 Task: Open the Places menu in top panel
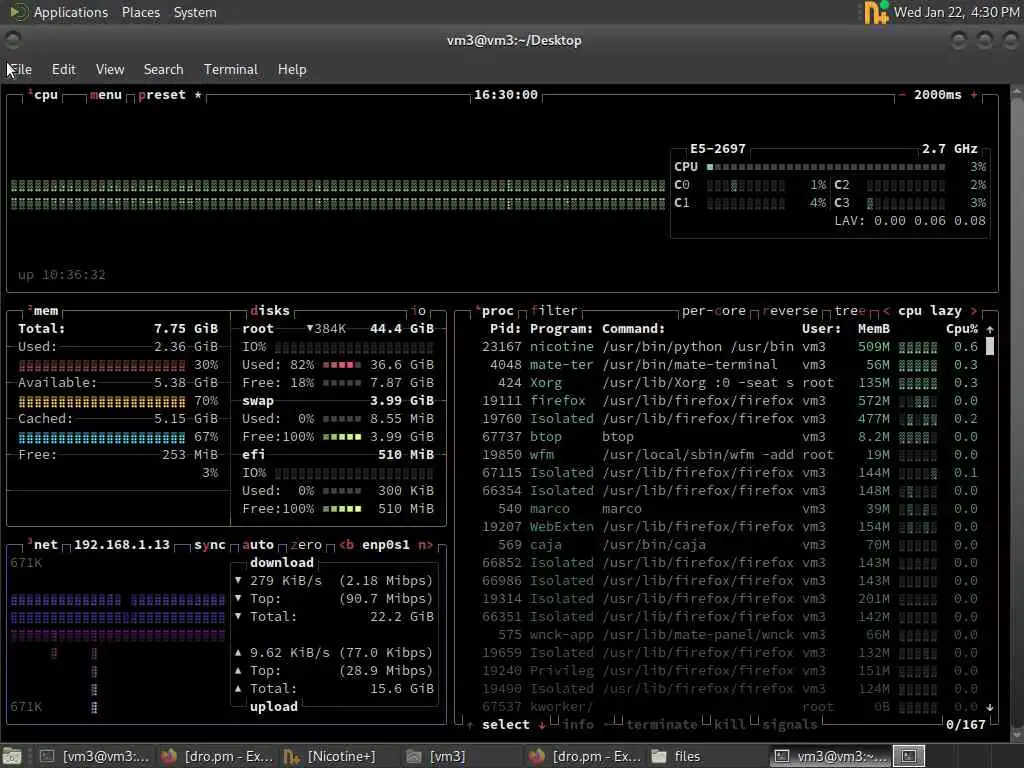pyautogui.click(x=140, y=12)
